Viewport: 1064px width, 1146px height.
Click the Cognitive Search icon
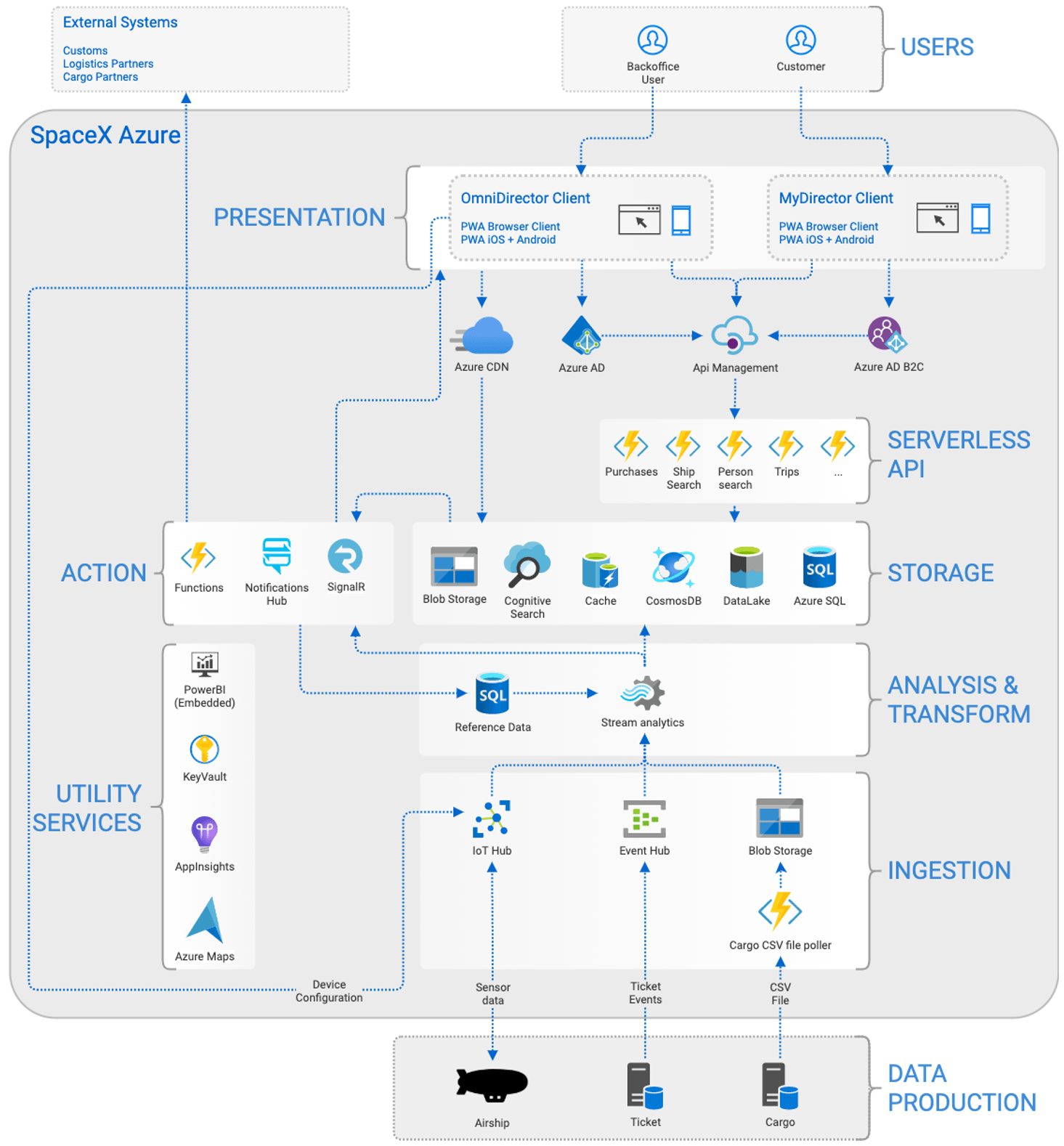pyautogui.click(x=527, y=564)
